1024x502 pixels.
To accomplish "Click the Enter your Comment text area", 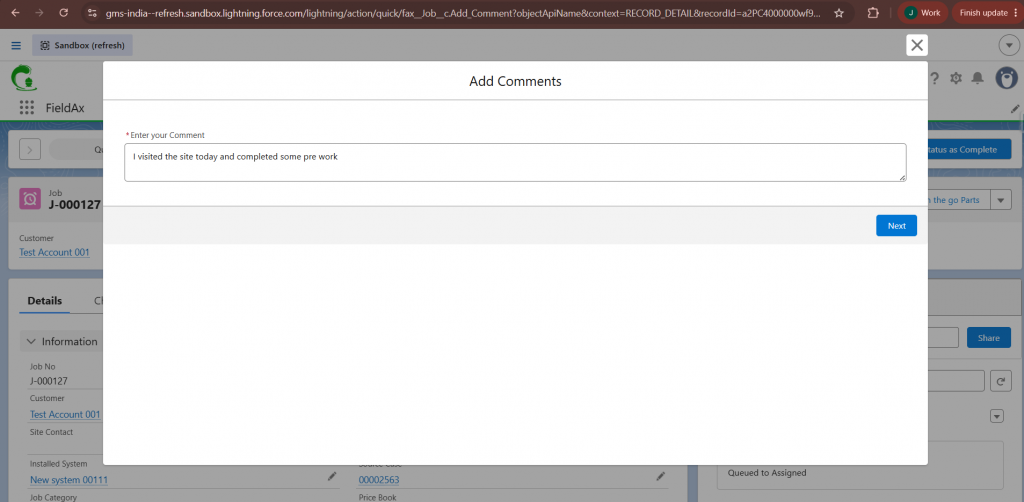I will (515, 163).
